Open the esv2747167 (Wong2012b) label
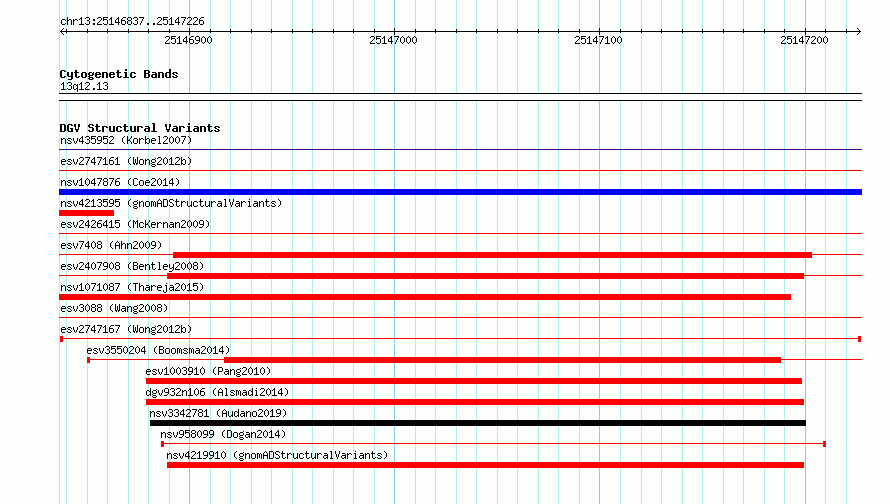Screen dimensions: 890x504 (x=126, y=329)
